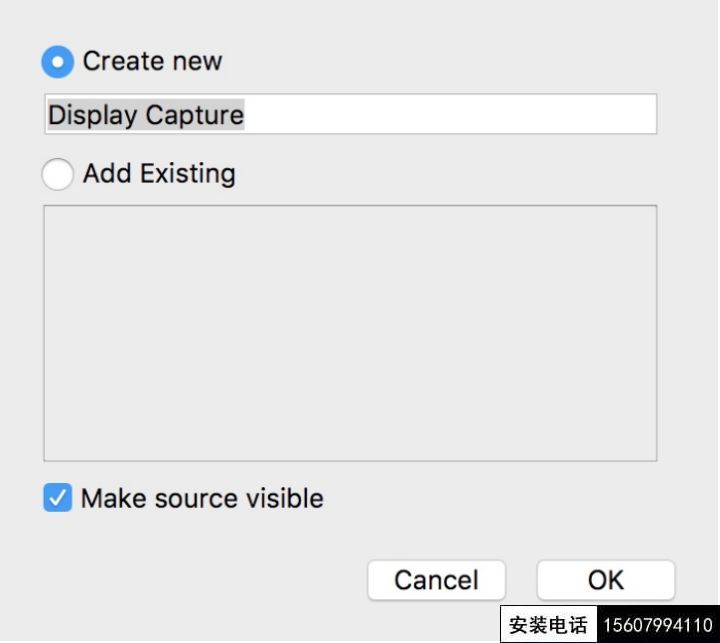Click the "Make source visible" label text
The image size is (720, 643).
point(202,498)
